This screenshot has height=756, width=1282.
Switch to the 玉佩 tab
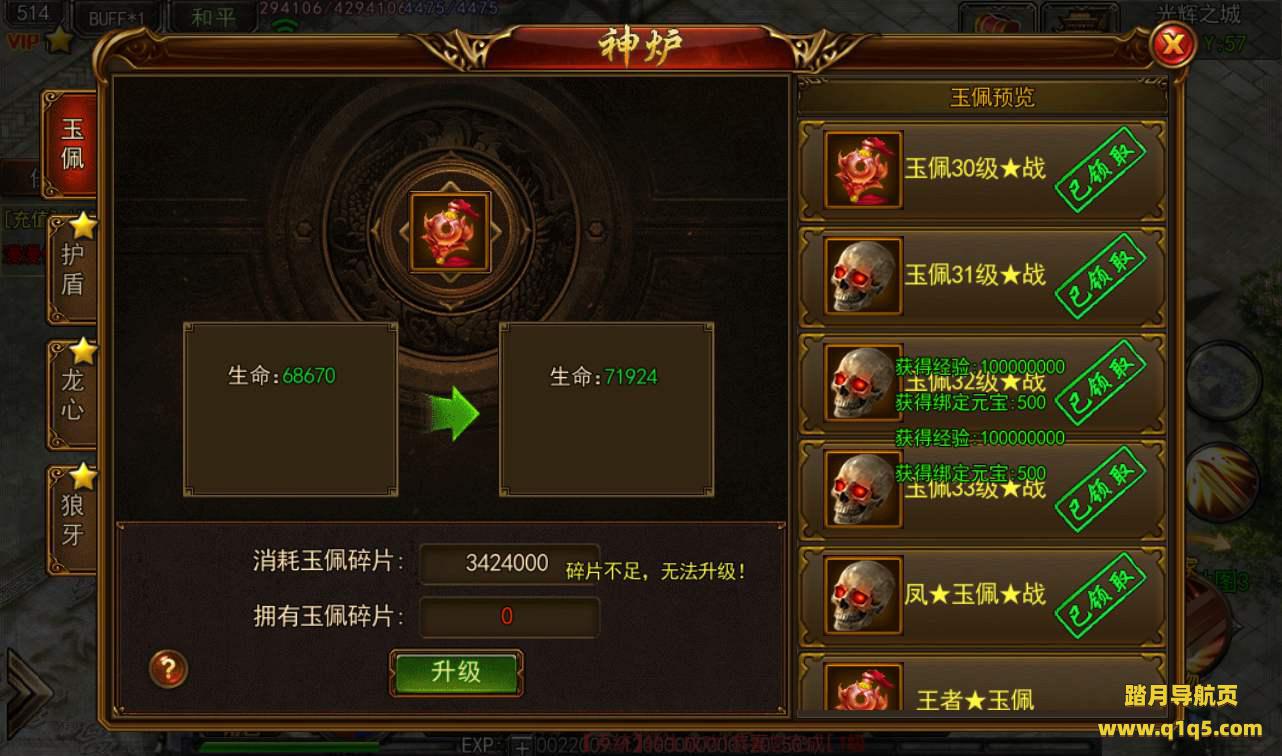[x=72, y=144]
